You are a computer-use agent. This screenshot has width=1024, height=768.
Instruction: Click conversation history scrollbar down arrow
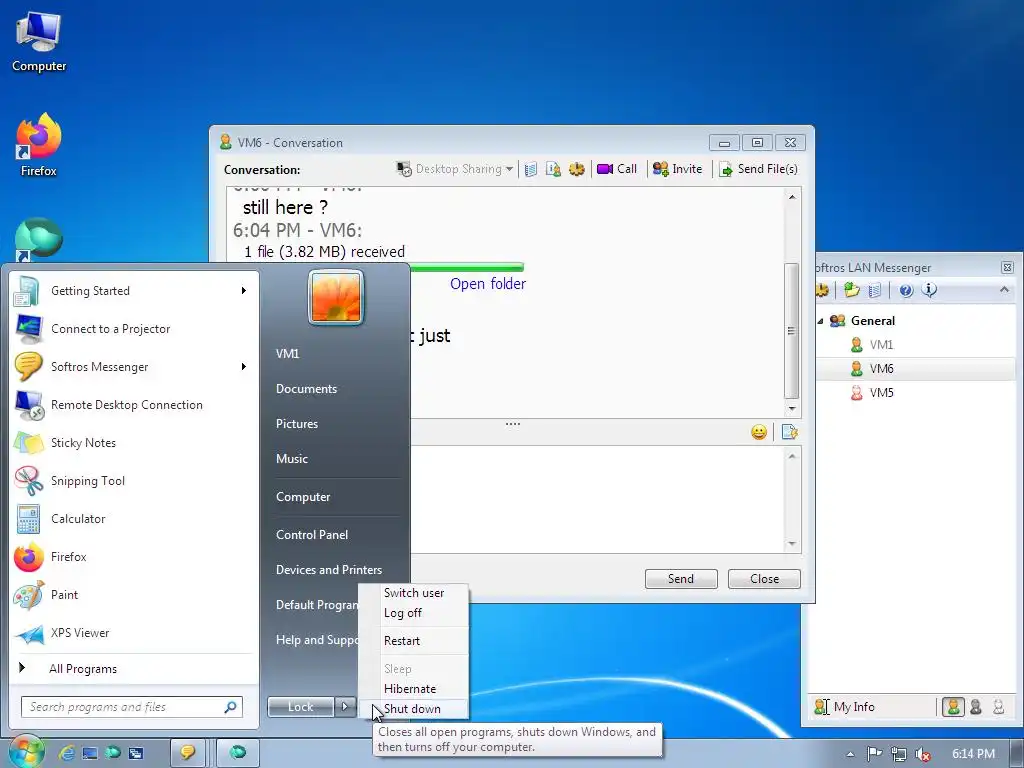792,409
